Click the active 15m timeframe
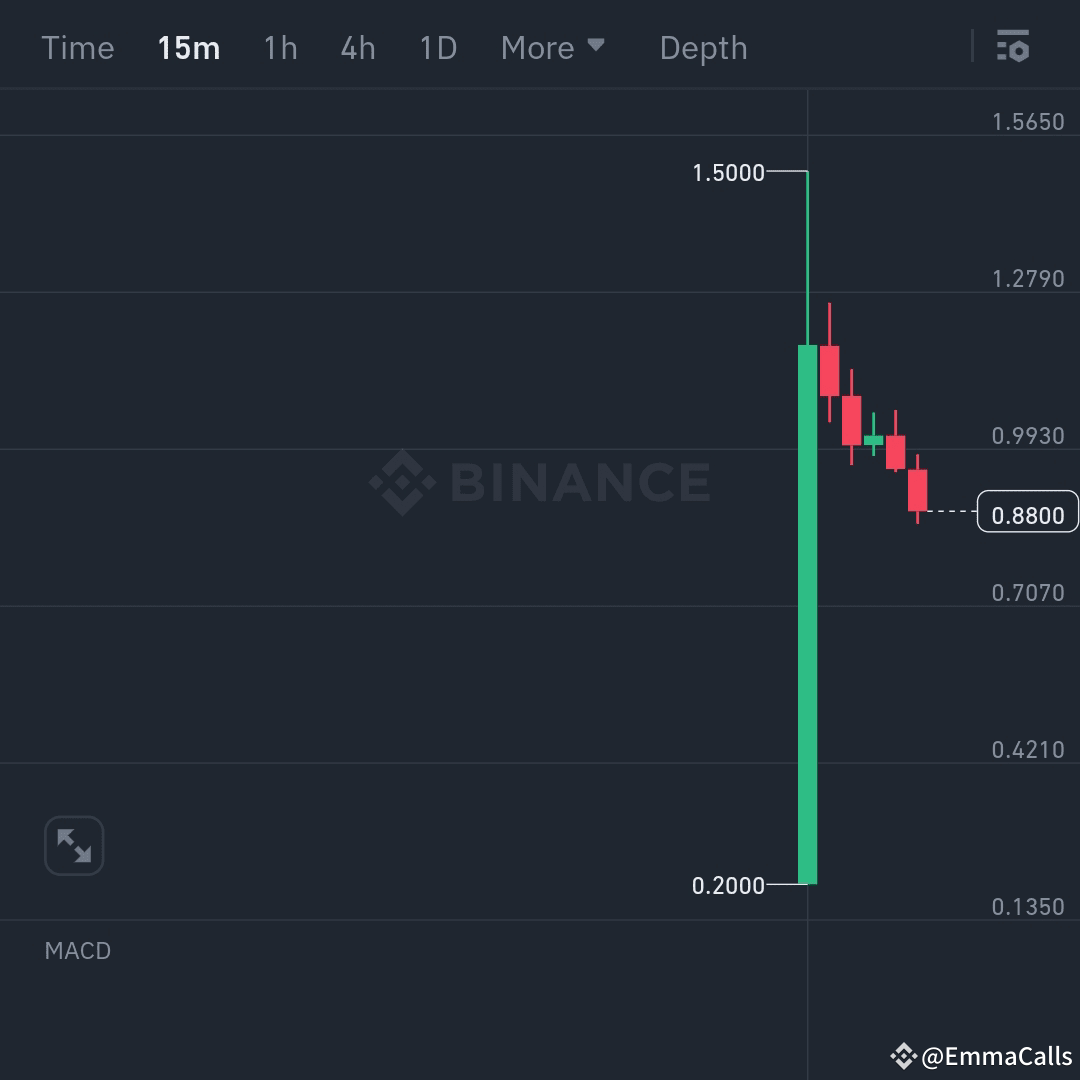Image resolution: width=1080 pixels, height=1080 pixels. tap(188, 47)
